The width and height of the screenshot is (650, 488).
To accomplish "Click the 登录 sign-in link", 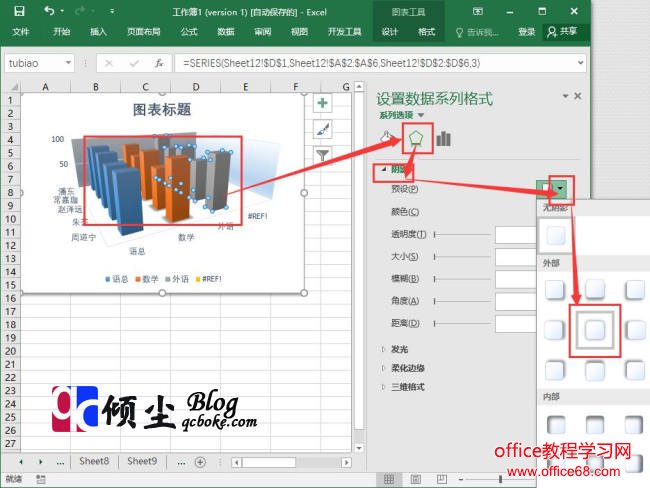I will [x=526, y=32].
